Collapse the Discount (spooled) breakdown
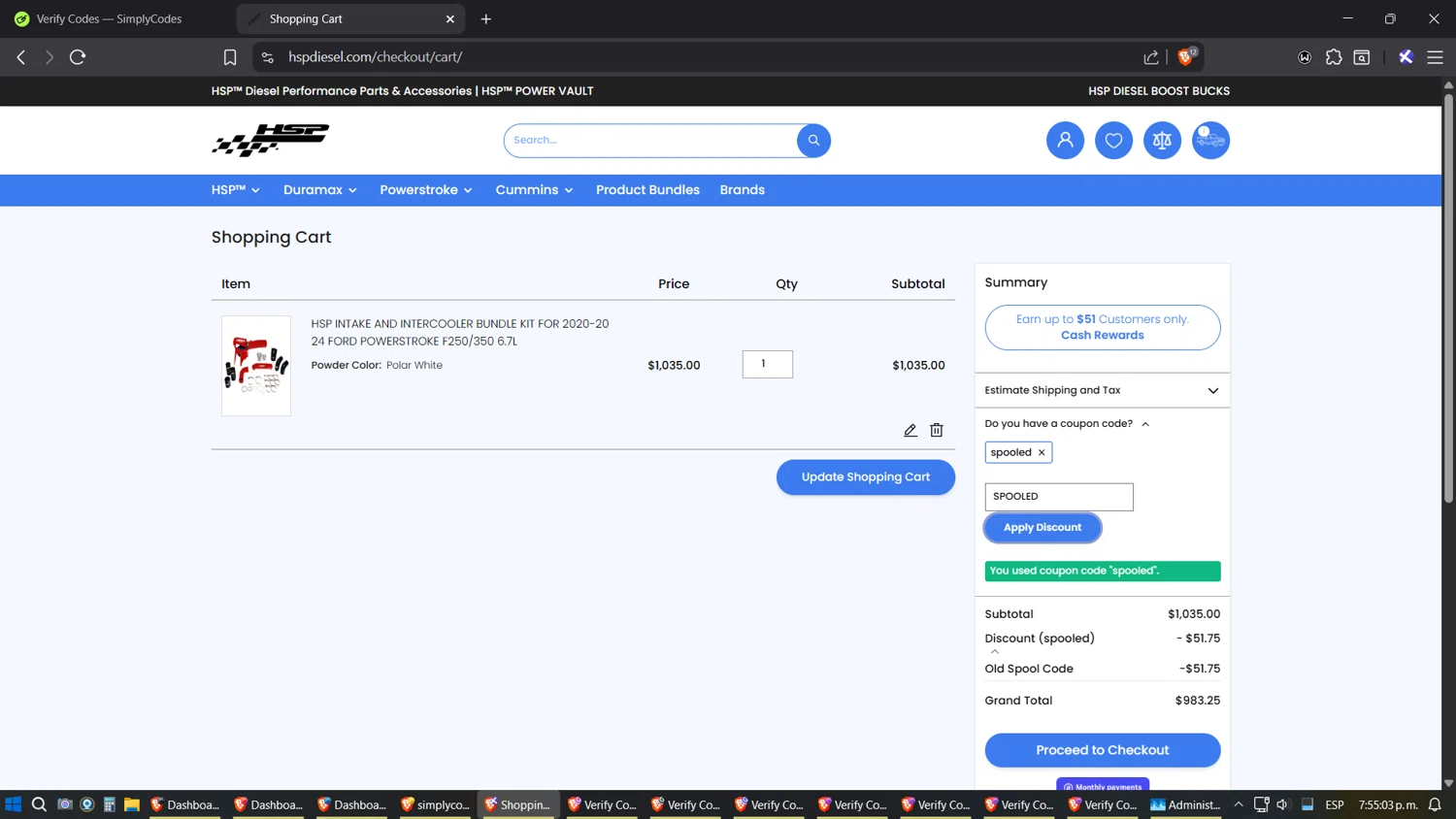Viewport: 1456px width, 819px height. pyautogui.click(x=995, y=651)
